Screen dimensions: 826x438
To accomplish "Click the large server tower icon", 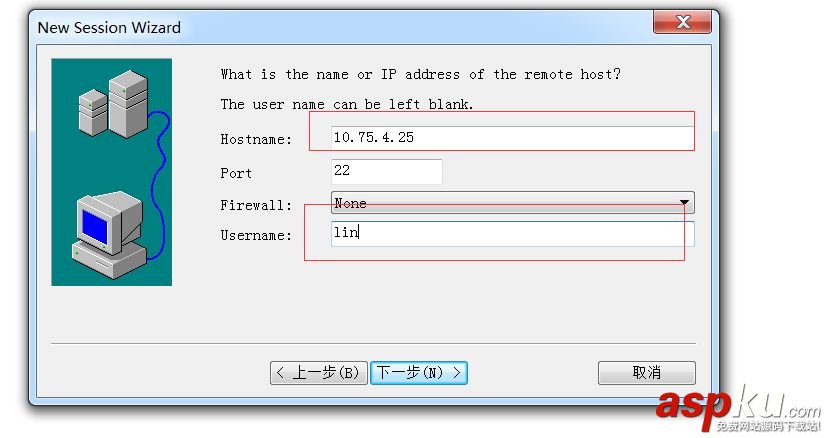I will pos(128,102).
